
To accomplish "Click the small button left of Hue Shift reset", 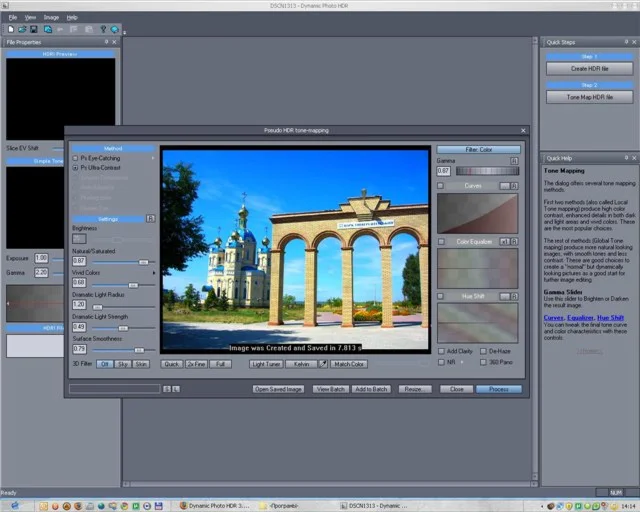I will [505, 296].
